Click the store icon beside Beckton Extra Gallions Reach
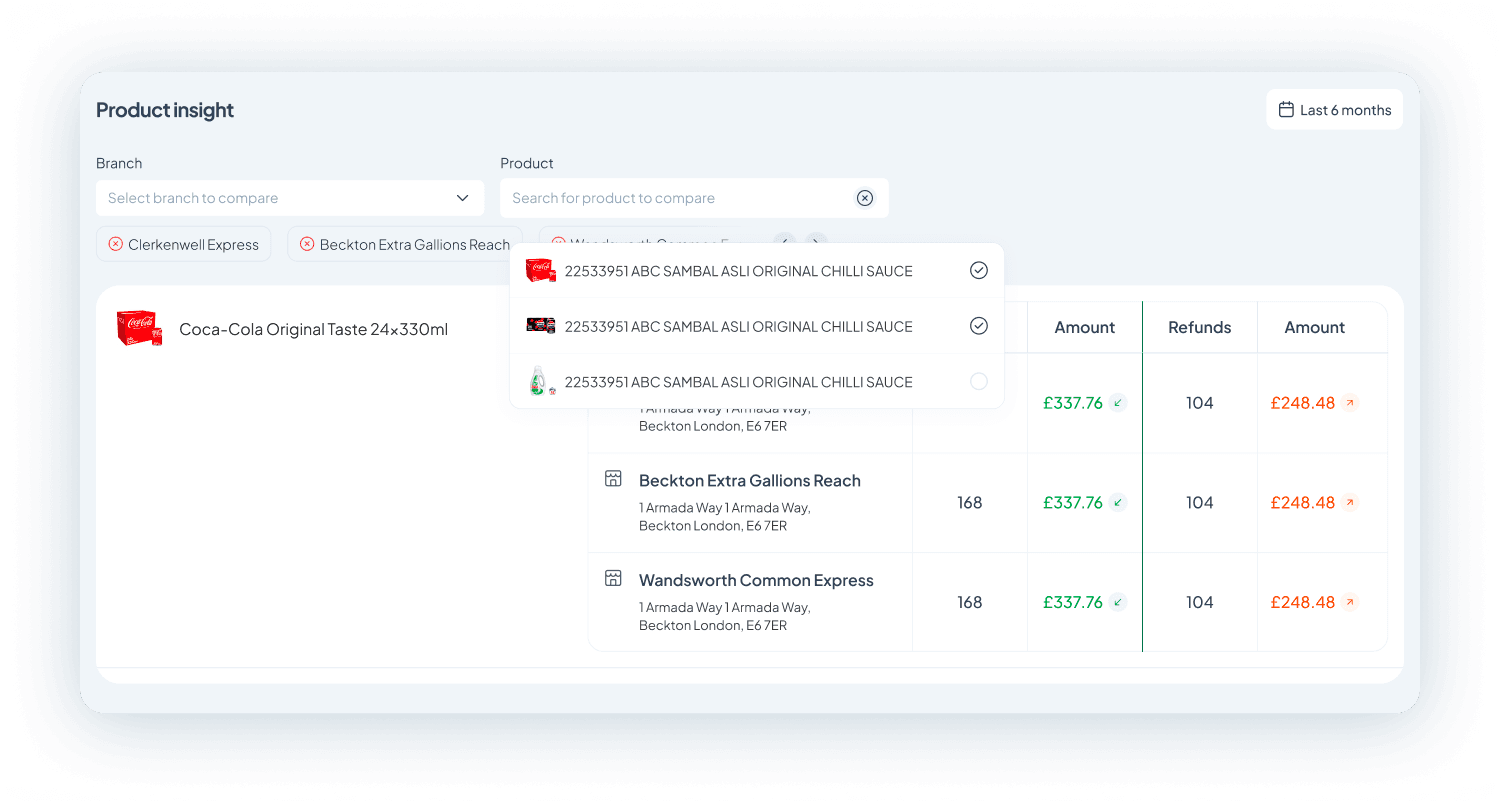Viewport: 1500px width, 802px height. (614, 479)
